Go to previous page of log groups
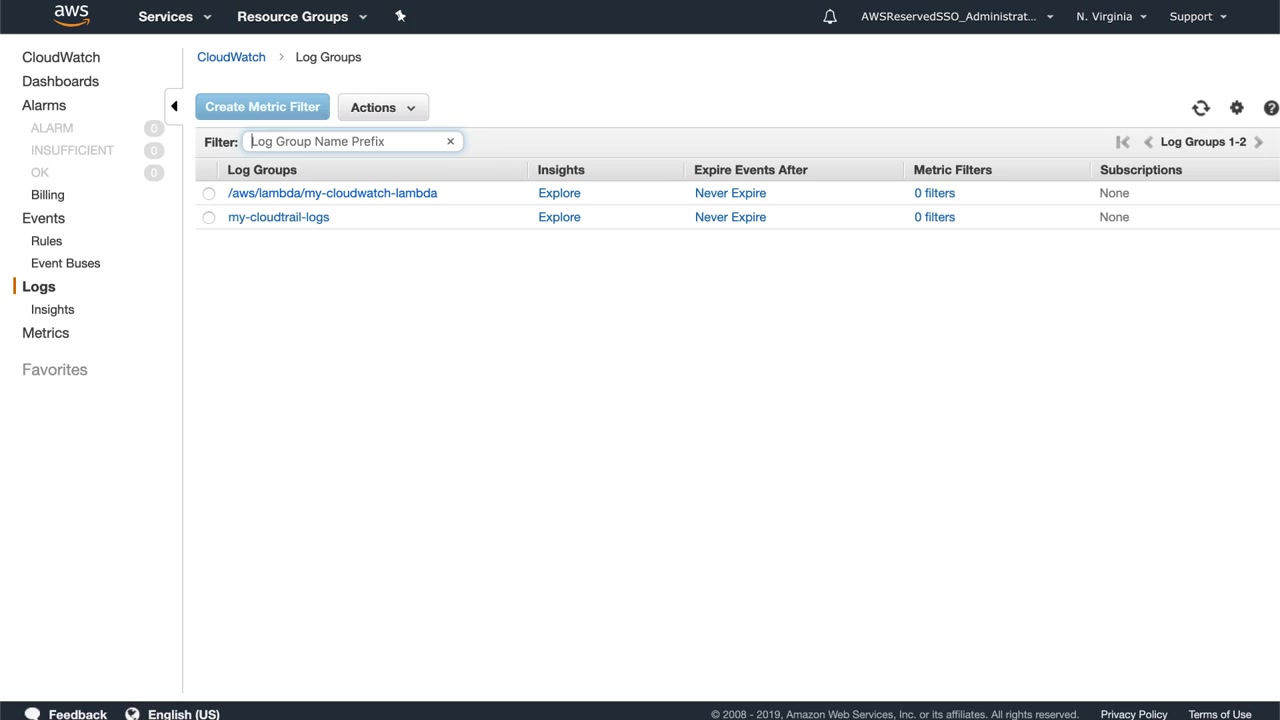 pyautogui.click(x=1148, y=142)
